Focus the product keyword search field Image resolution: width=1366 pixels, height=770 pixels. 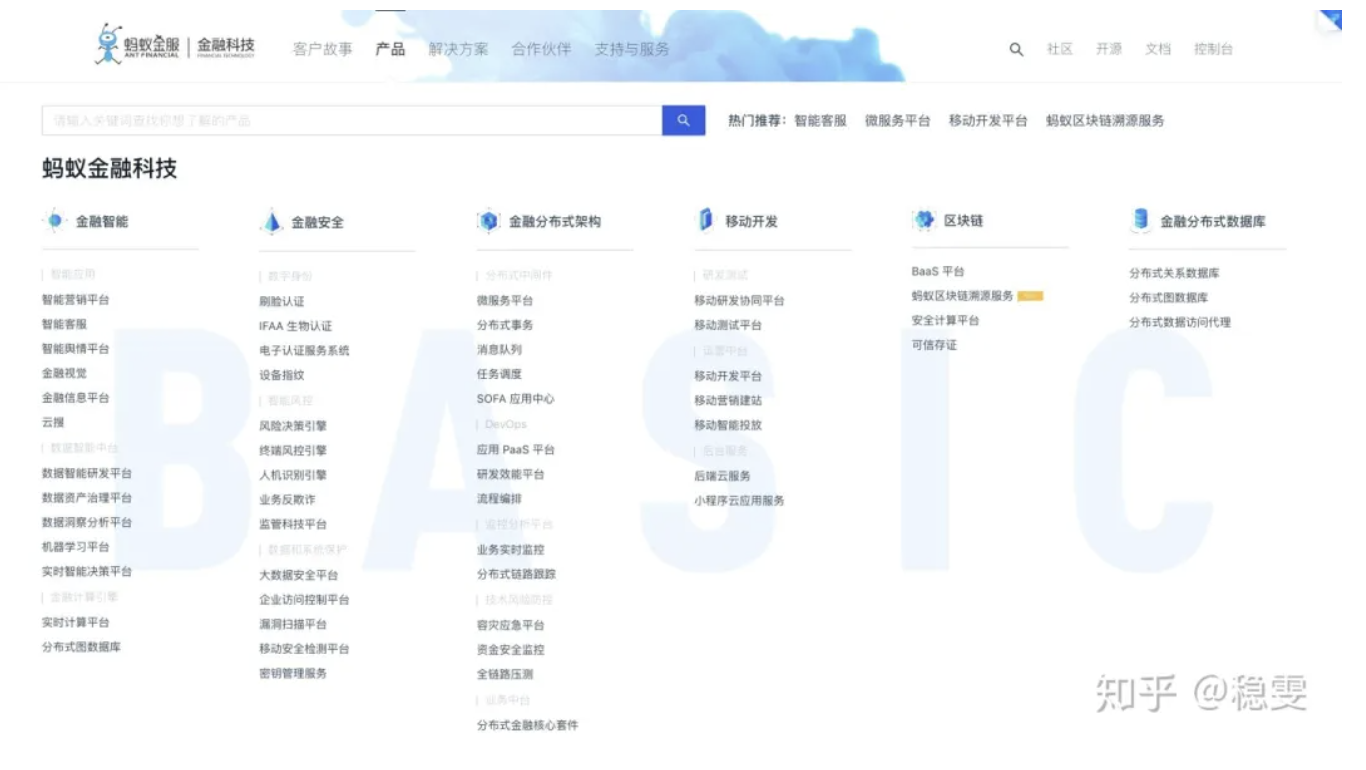352,120
